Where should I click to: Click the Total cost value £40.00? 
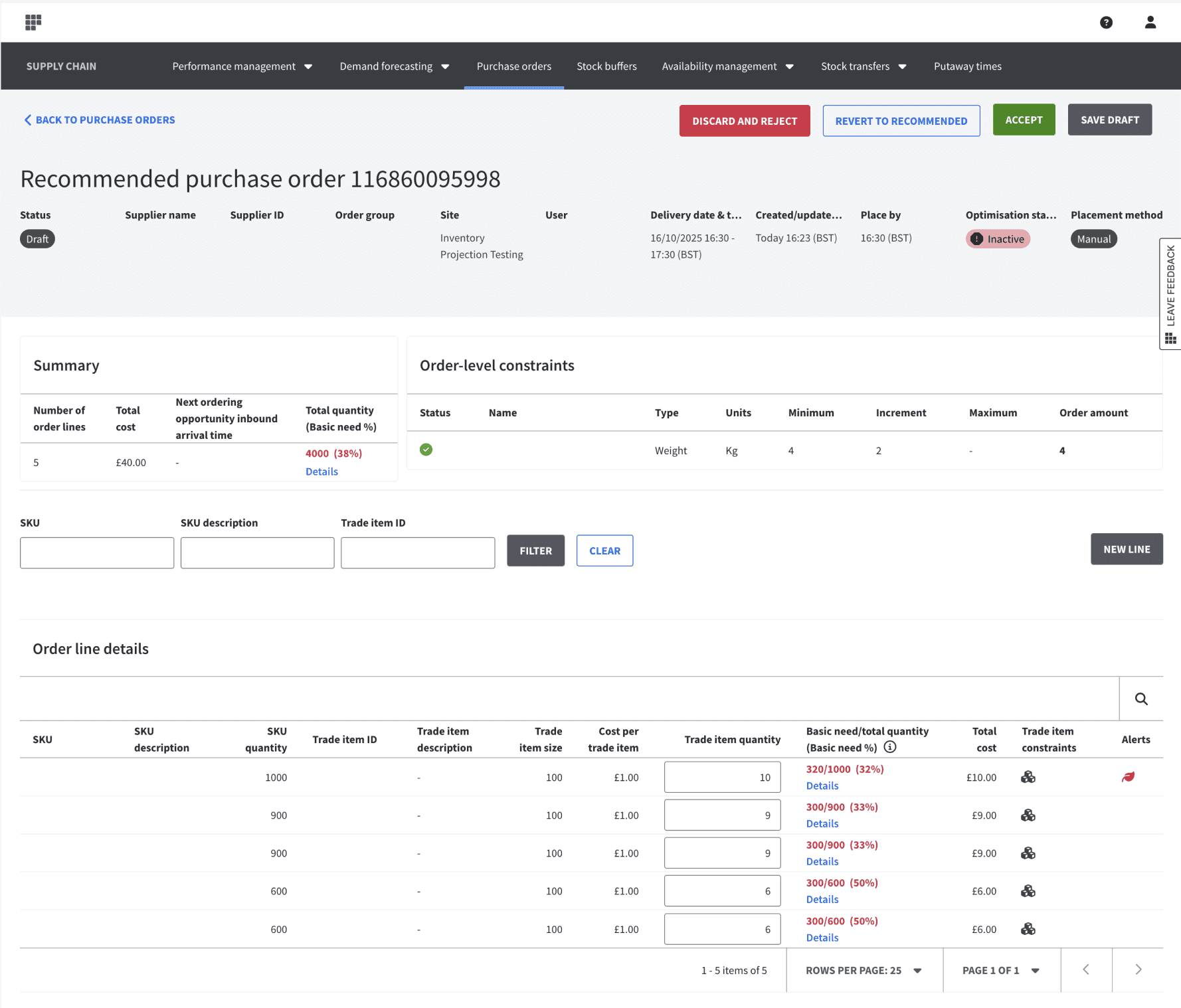pos(131,462)
